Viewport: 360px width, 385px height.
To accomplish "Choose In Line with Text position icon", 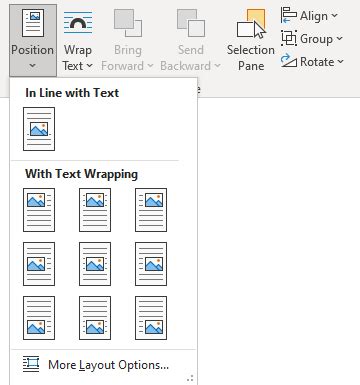I will [39, 129].
